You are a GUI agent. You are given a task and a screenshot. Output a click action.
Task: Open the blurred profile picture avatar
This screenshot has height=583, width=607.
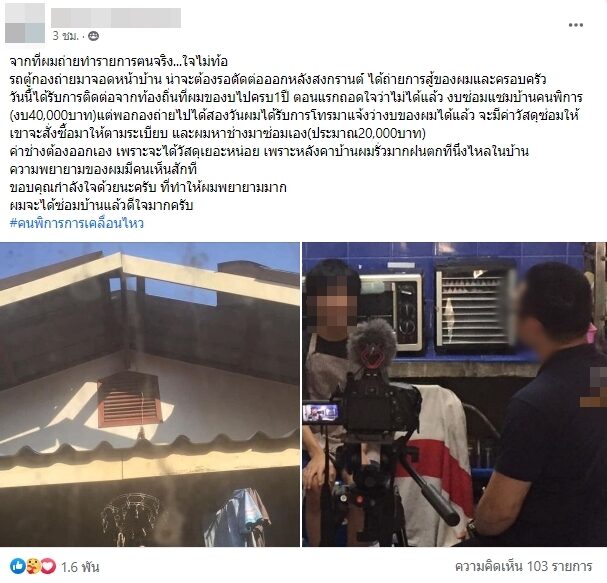click(25, 23)
